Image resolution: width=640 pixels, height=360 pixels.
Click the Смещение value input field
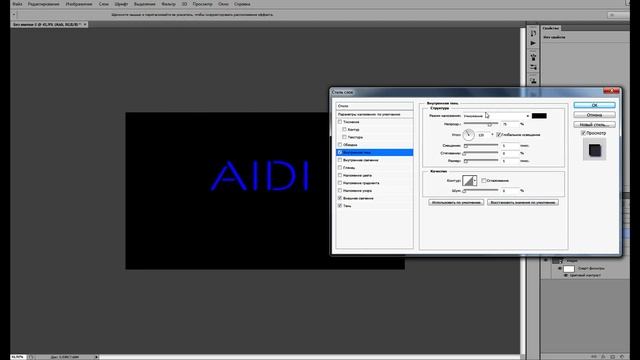pyautogui.click(x=509, y=145)
